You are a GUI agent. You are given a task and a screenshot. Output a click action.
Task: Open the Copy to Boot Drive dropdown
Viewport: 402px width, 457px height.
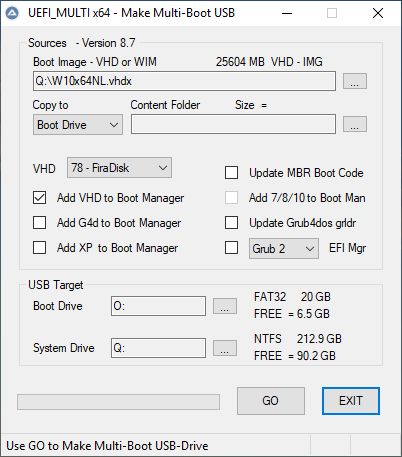[x=78, y=125]
